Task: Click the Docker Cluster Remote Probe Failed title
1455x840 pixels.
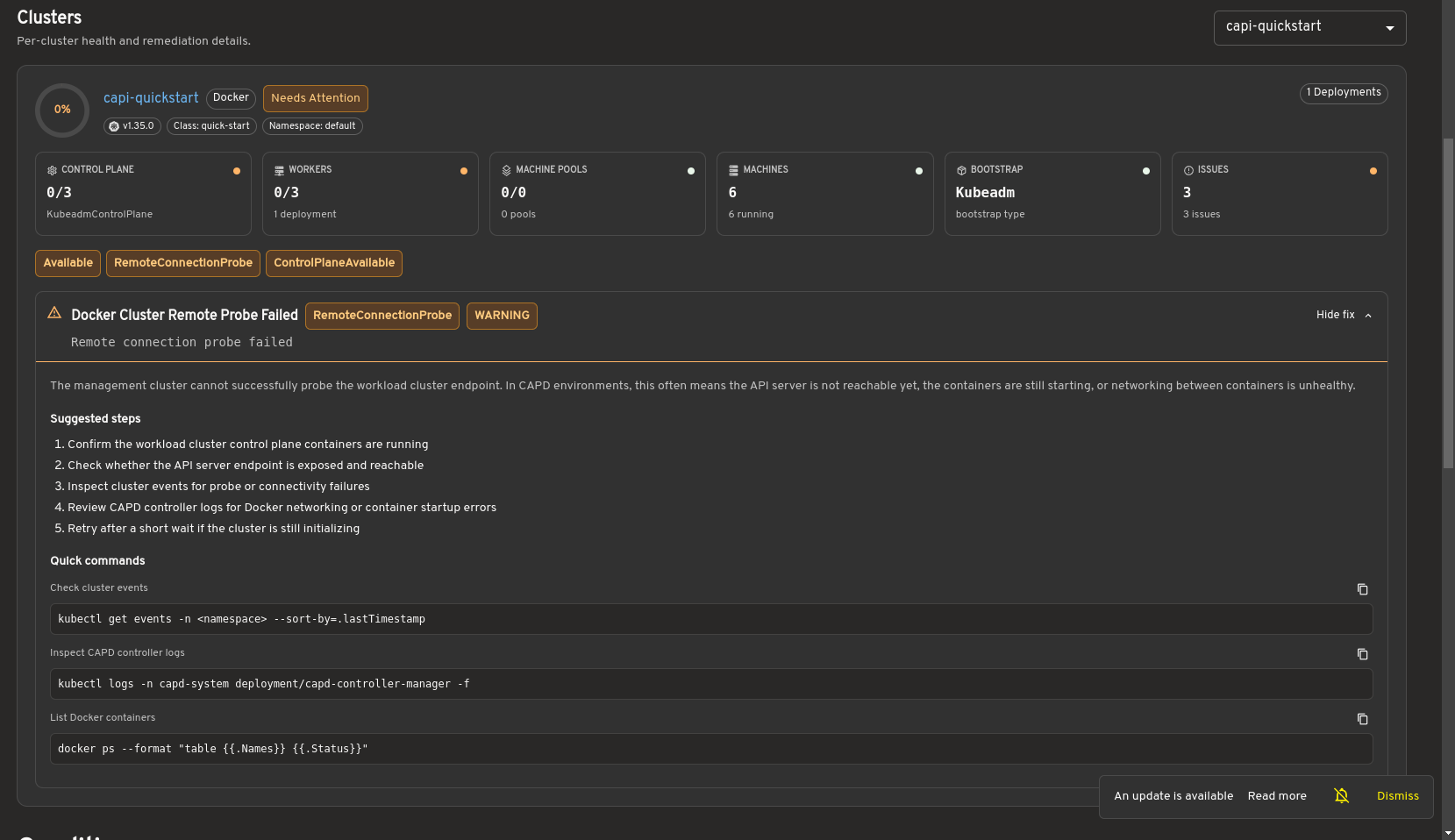Action: point(184,315)
